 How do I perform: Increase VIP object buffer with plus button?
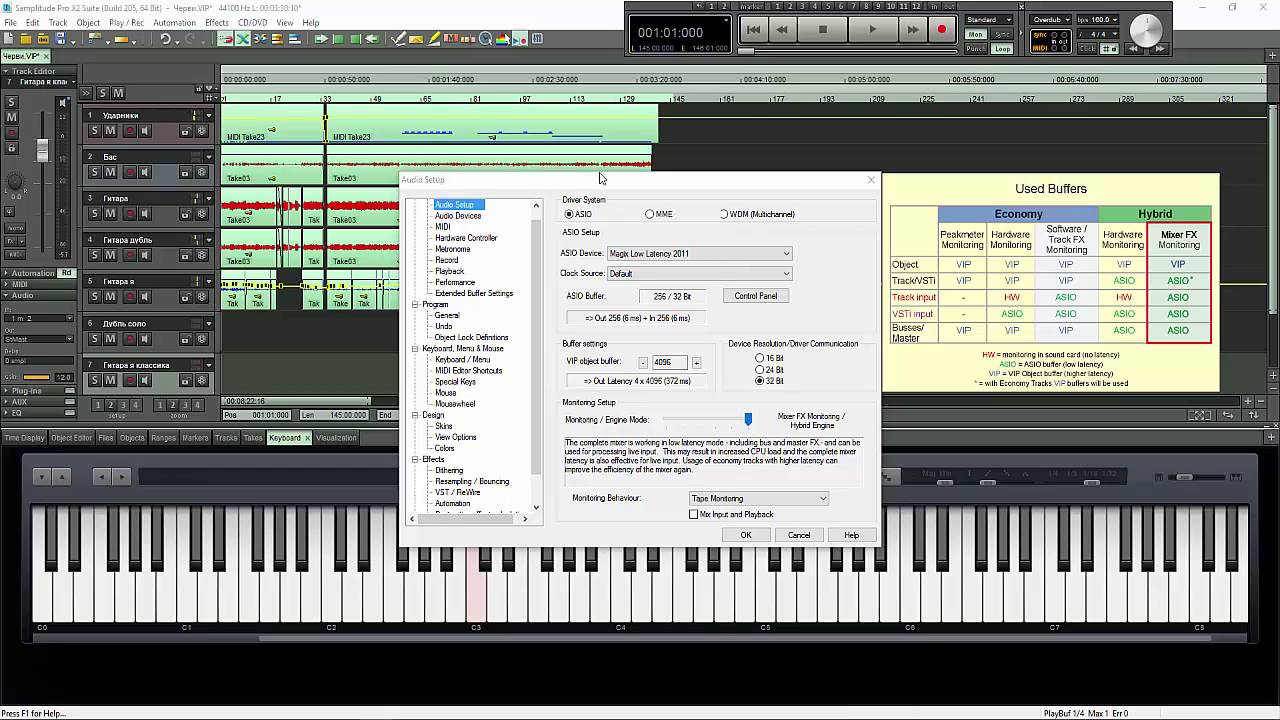pyautogui.click(x=696, y=362)
